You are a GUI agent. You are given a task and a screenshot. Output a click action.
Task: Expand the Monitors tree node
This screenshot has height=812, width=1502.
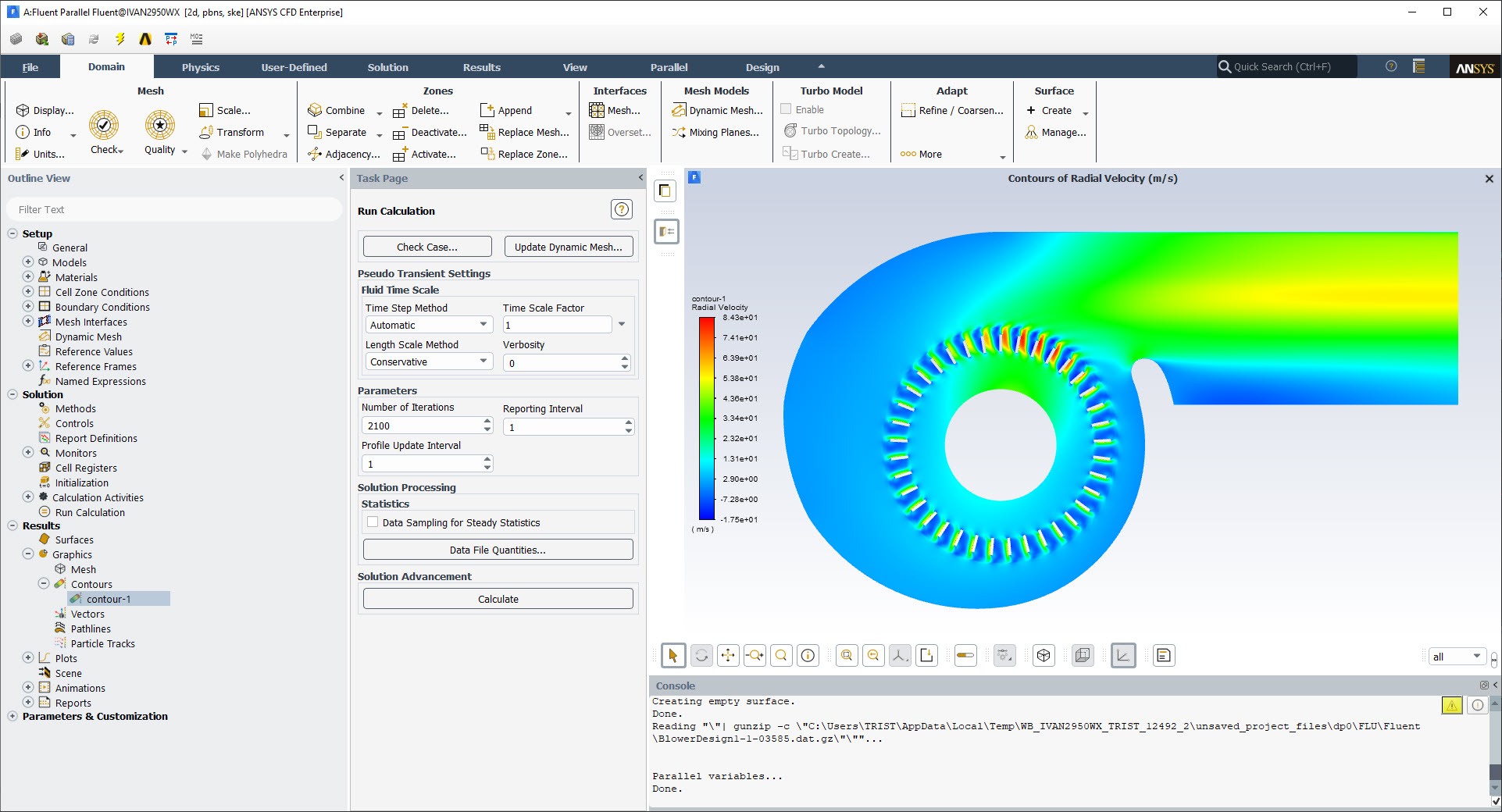[x=28, y=453]
